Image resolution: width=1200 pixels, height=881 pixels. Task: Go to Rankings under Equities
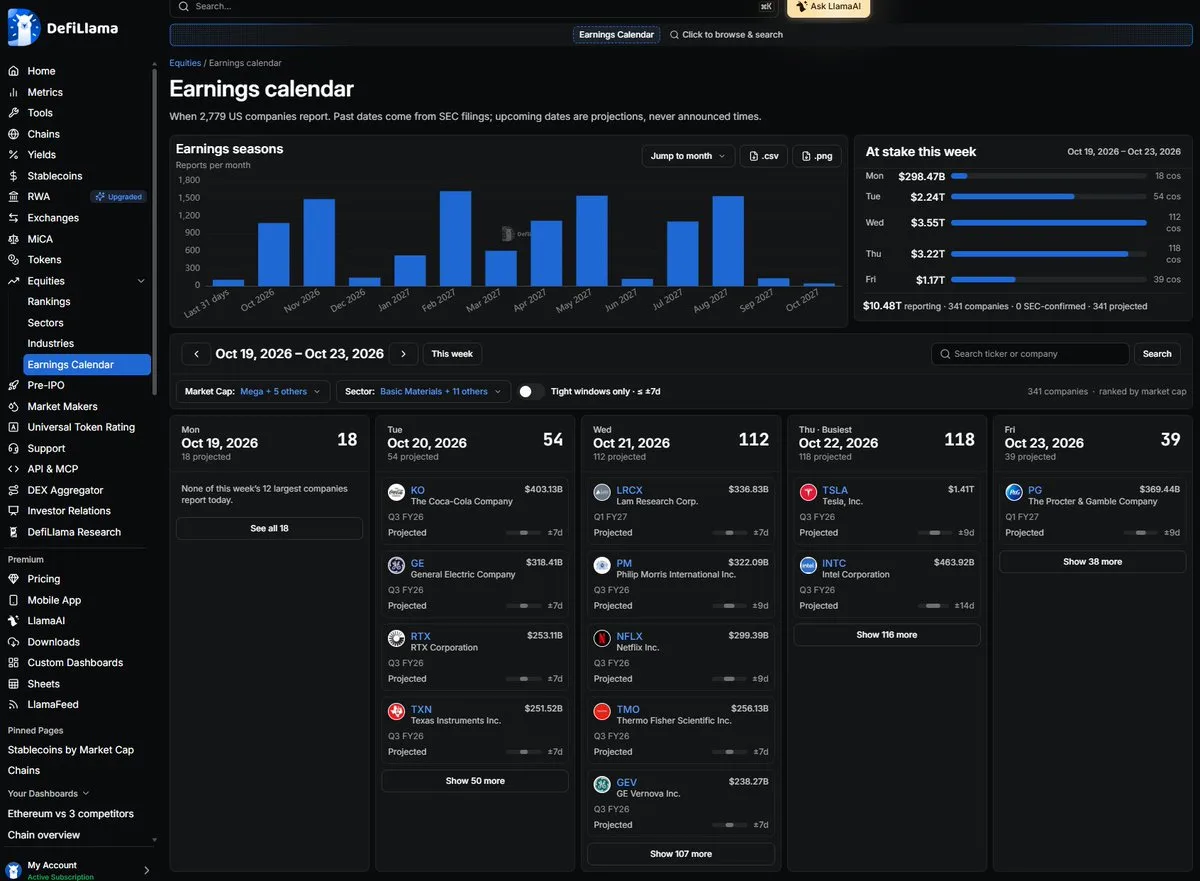click(49, 301)
